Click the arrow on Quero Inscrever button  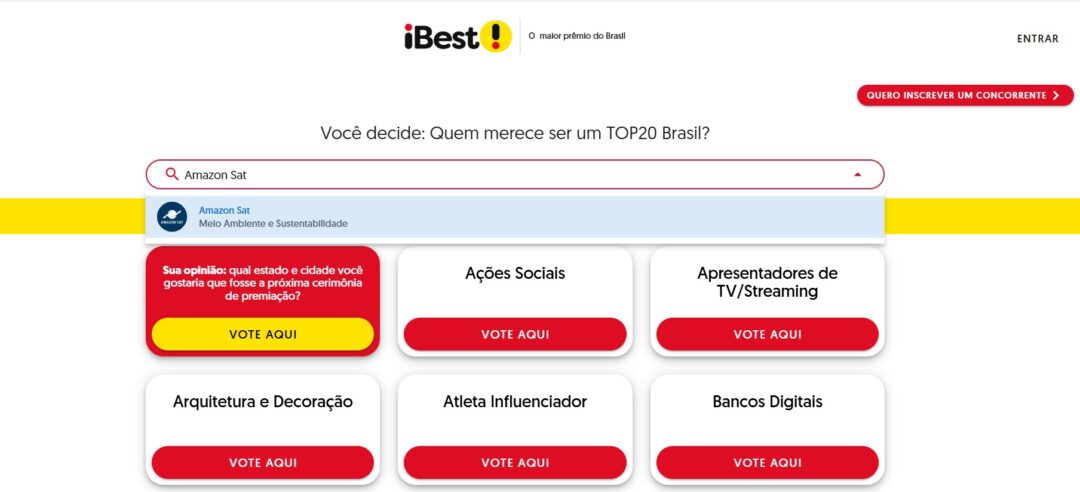pyautogui.click(x=1055, y=96)
